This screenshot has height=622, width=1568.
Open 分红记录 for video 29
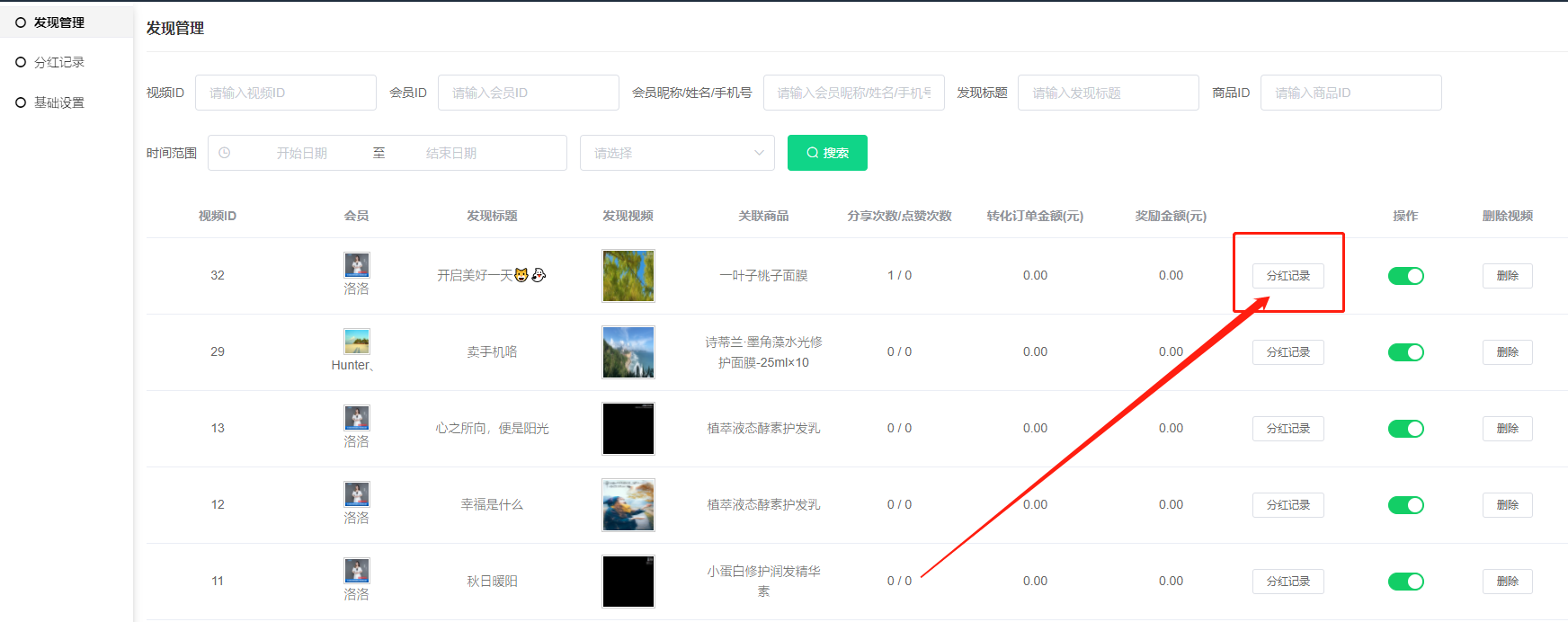(x=1288, y=352)
